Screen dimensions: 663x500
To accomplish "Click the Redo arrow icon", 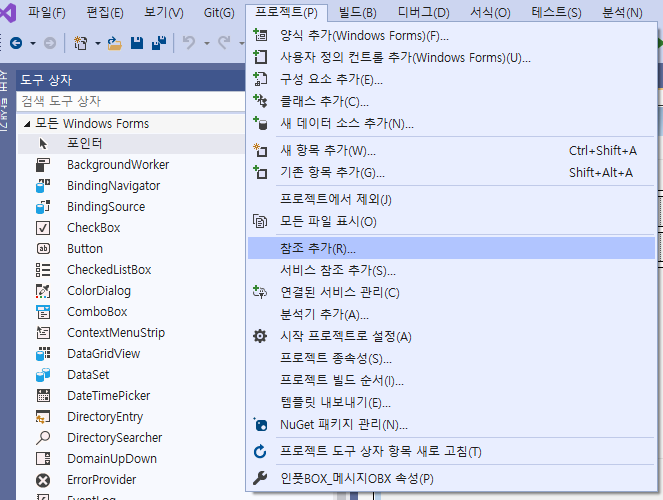I will [x=224, y=43].
